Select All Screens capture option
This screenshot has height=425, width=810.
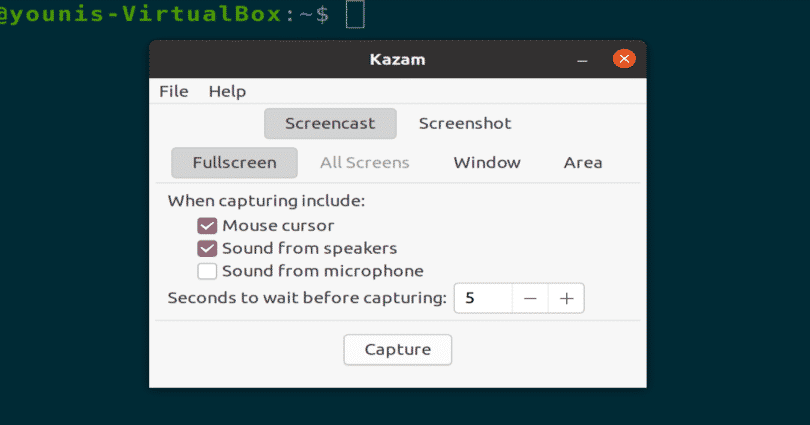point(365,163)
